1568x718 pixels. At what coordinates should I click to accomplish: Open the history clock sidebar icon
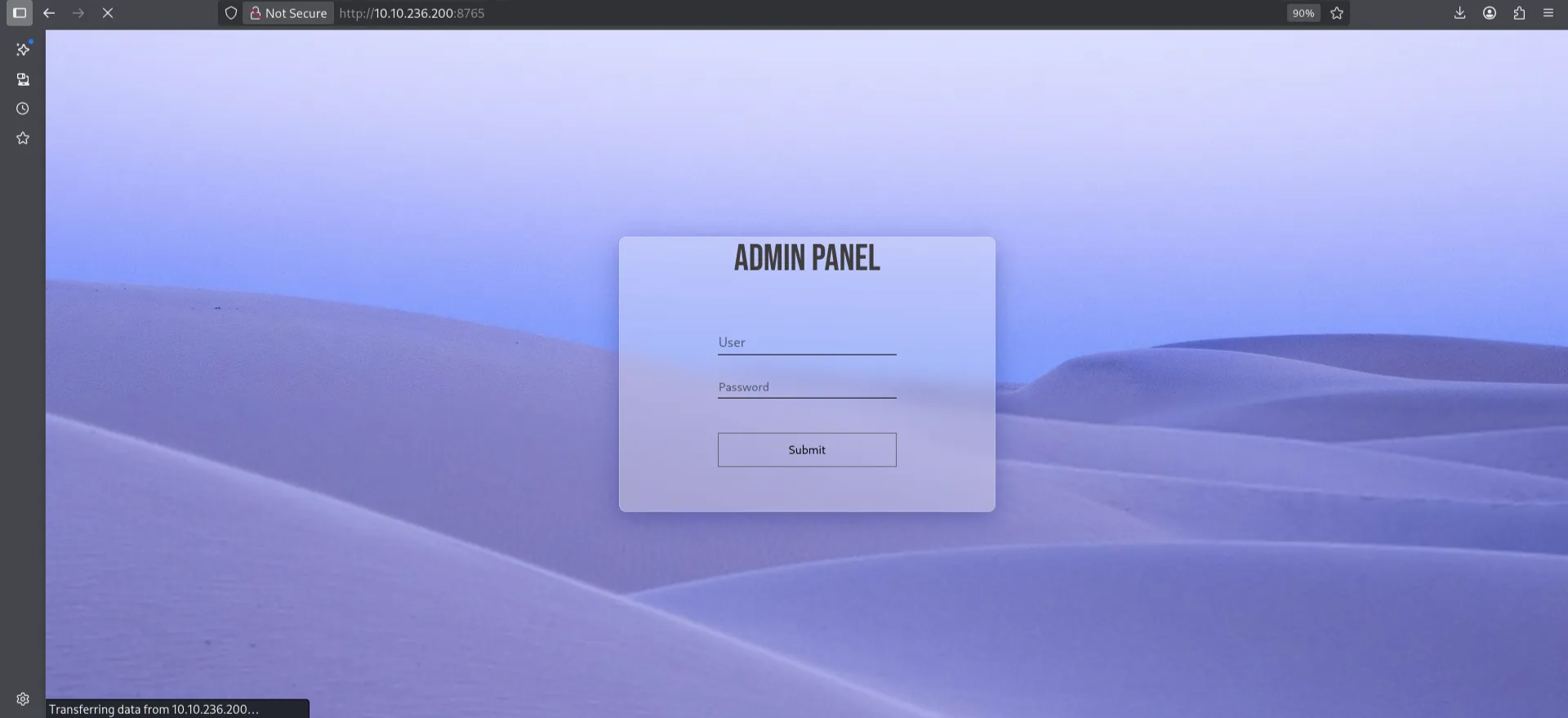coord(23,109)
